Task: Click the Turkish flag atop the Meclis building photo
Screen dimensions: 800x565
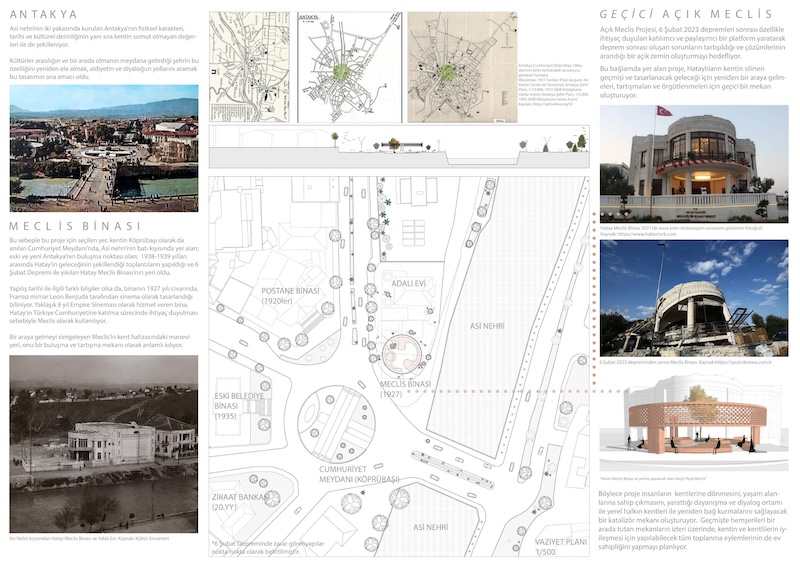Action: [x=663, y=112]
